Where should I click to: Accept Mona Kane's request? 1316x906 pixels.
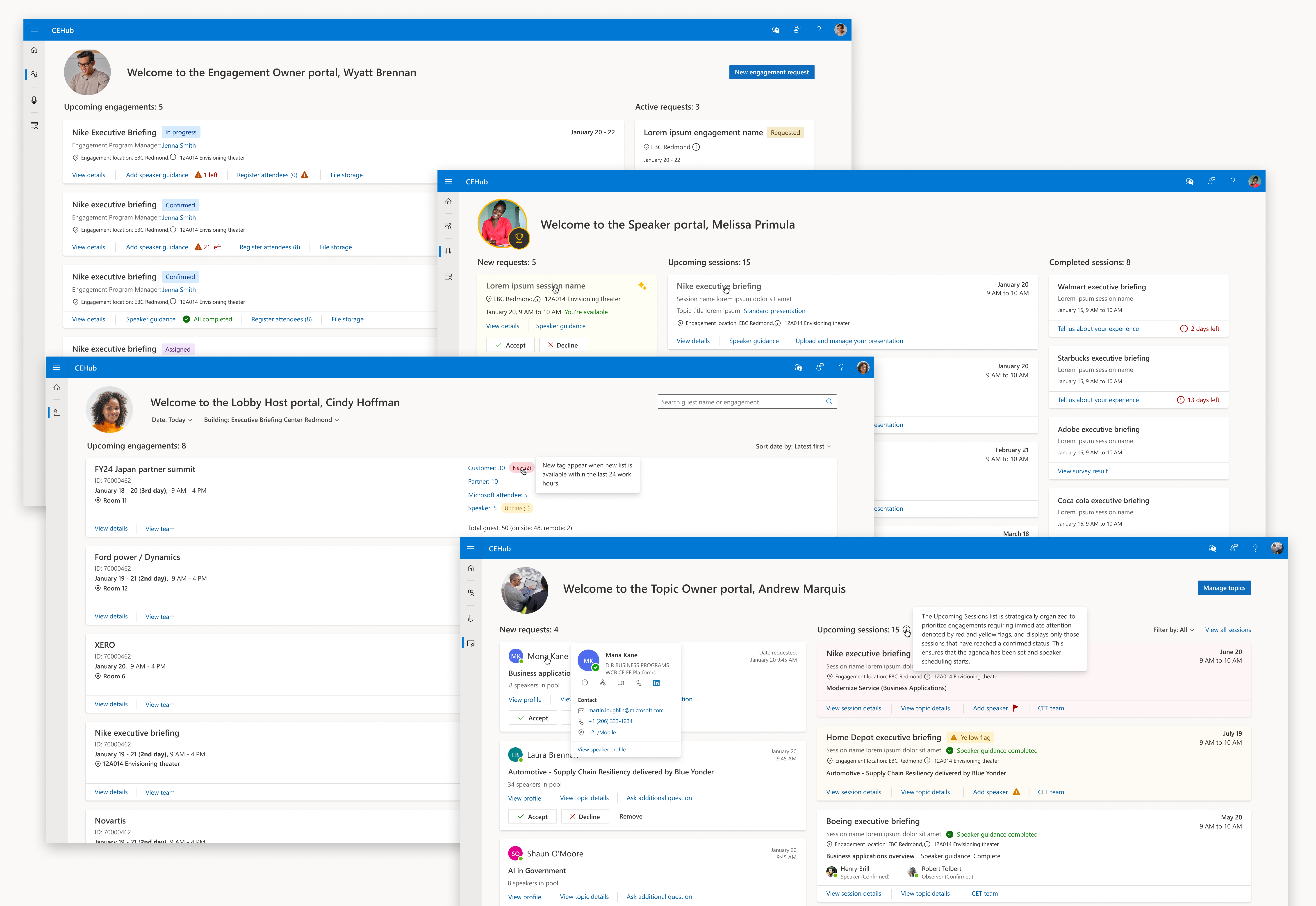[x=533, y=718]
